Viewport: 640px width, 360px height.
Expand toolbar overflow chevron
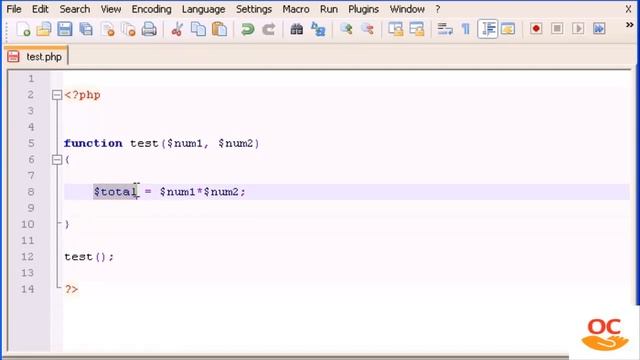click(629, 25)
